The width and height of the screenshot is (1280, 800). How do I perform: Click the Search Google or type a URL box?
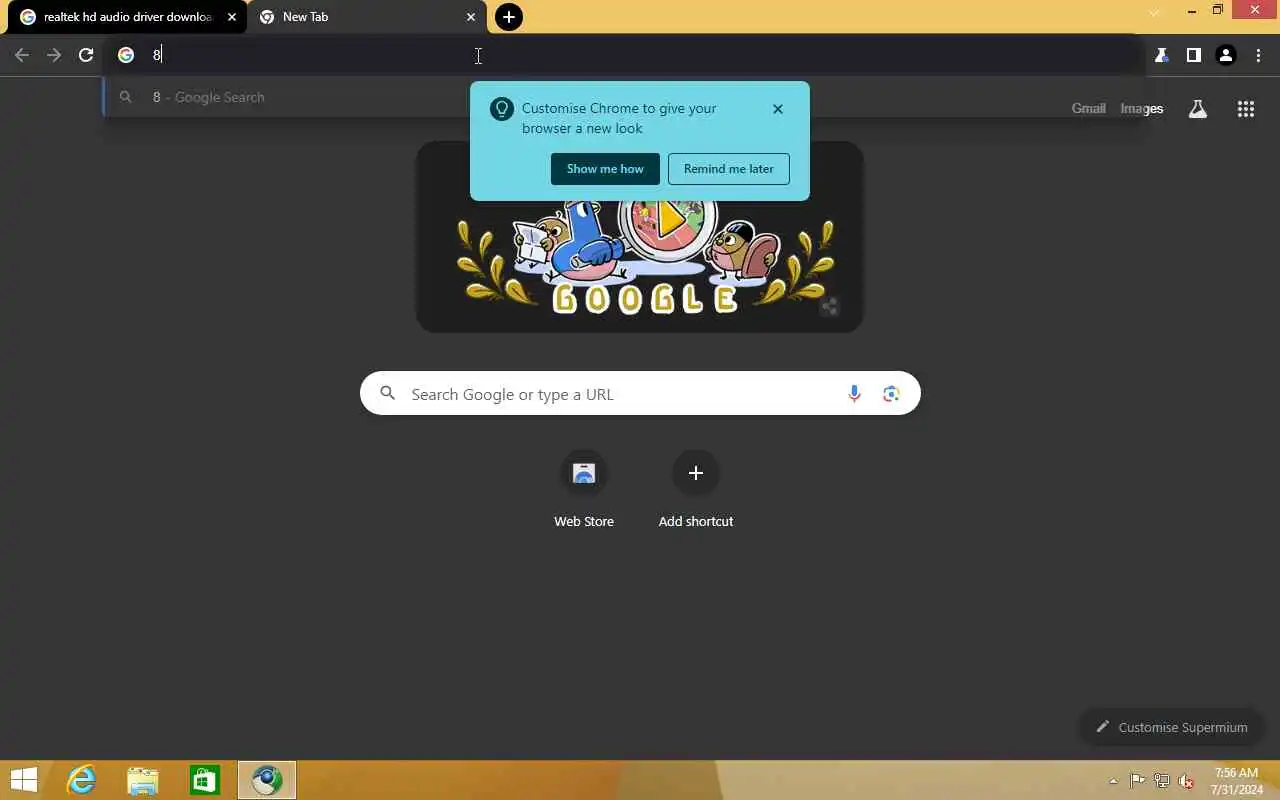(x=640, y=394)
